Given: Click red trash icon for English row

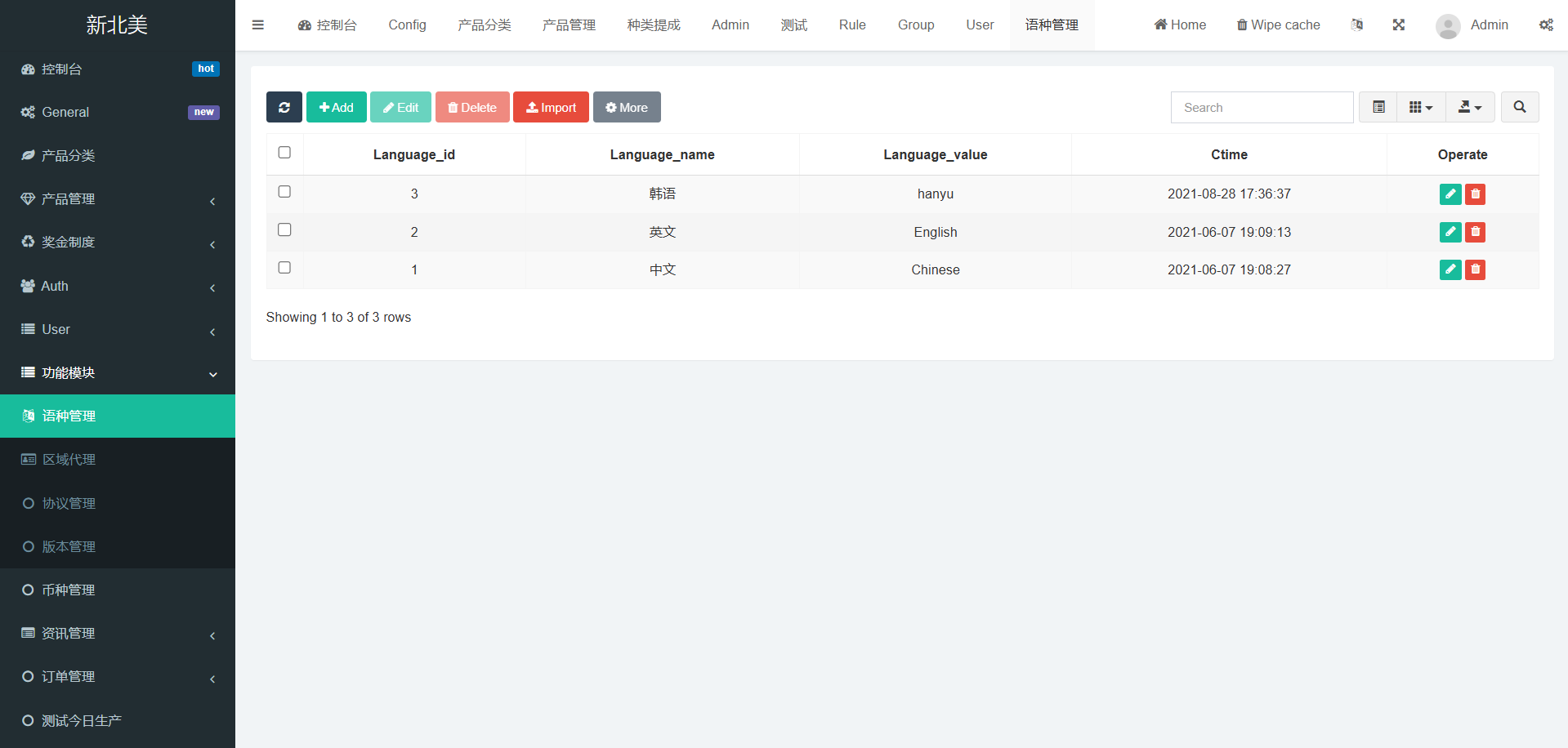Looking at the screenshot, I should [x=1475, y=232].
